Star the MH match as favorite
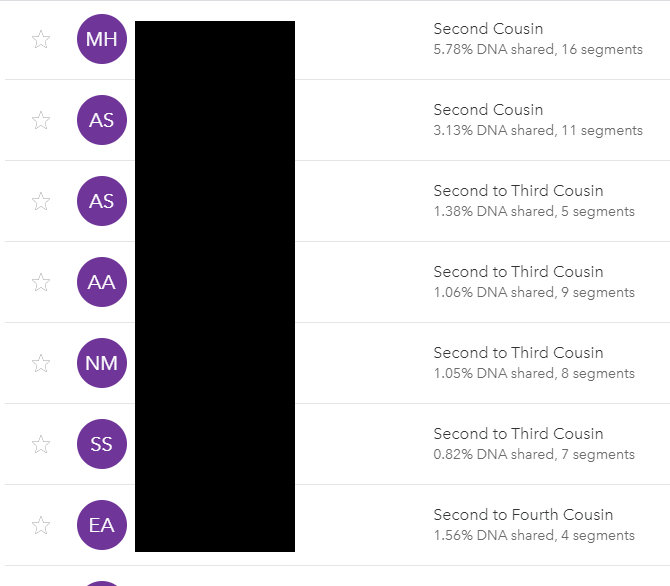 click(x=41, y=39)
